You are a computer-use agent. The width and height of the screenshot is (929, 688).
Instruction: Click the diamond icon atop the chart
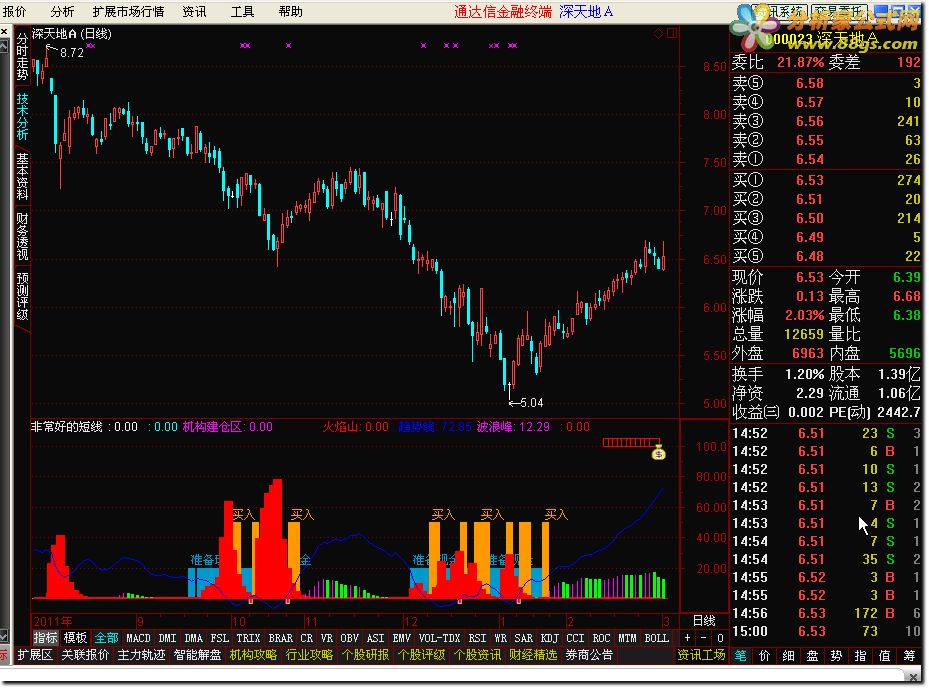(658, 34)
